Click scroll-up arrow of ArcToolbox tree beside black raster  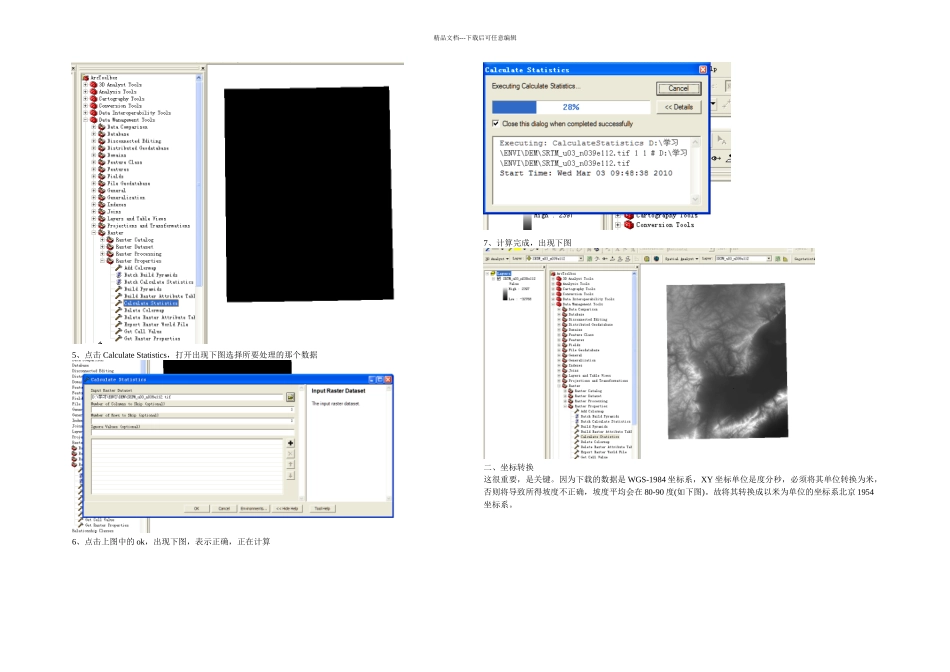[x=199, y=78]
